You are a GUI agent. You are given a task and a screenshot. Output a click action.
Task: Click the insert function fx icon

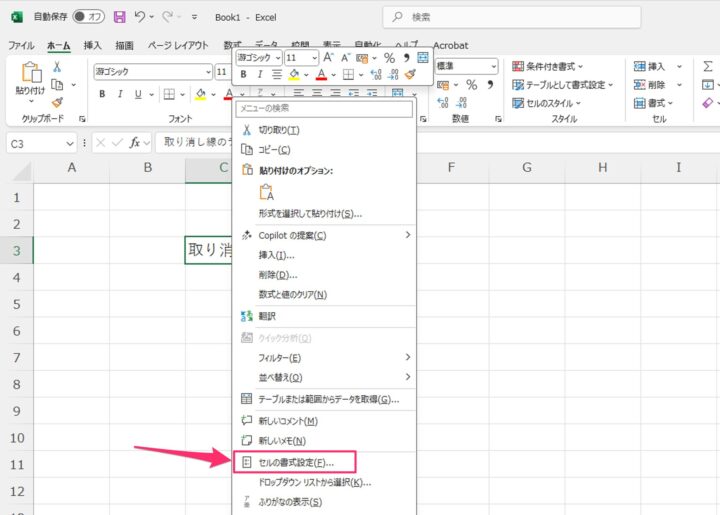(x=135, y=143)
